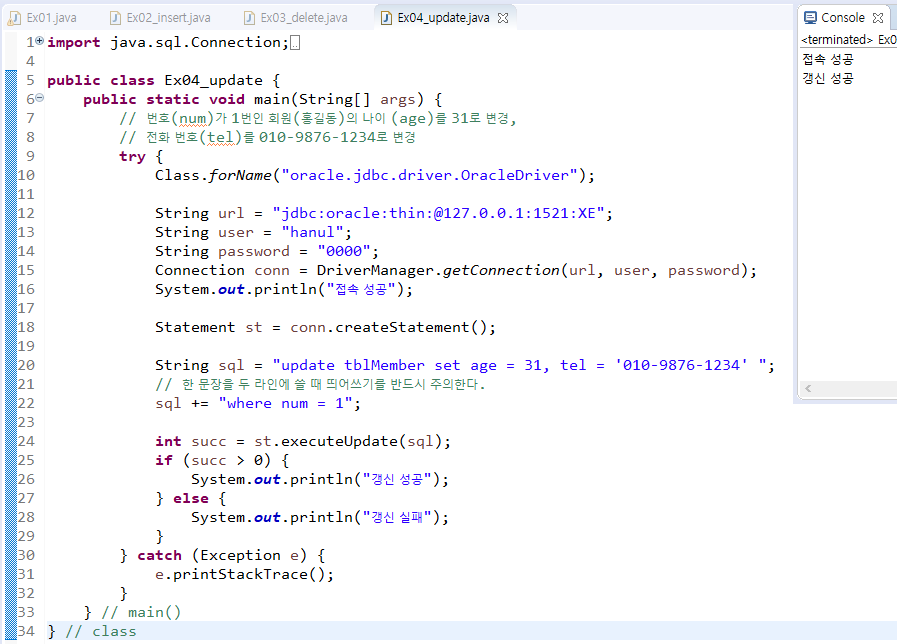Click the Class.forName method call
The image size is (897, 644).
(x=213, y=175)
